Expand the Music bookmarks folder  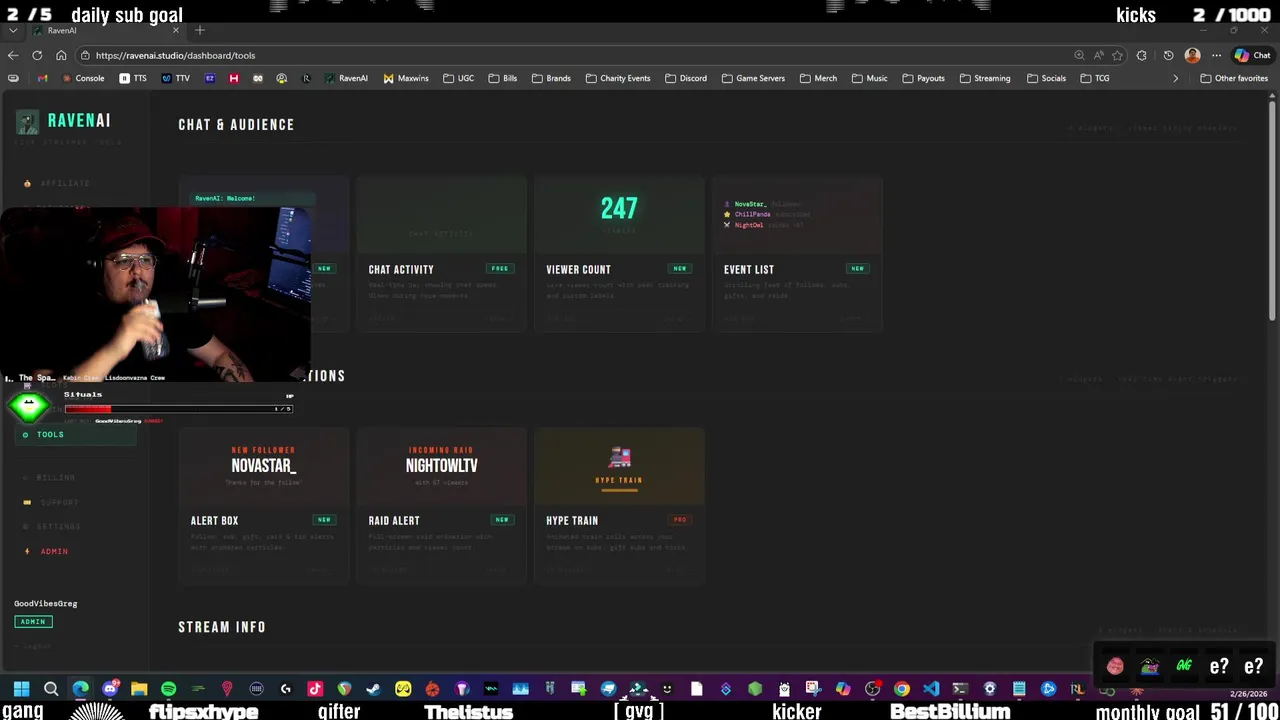click(x=869, y=78)
